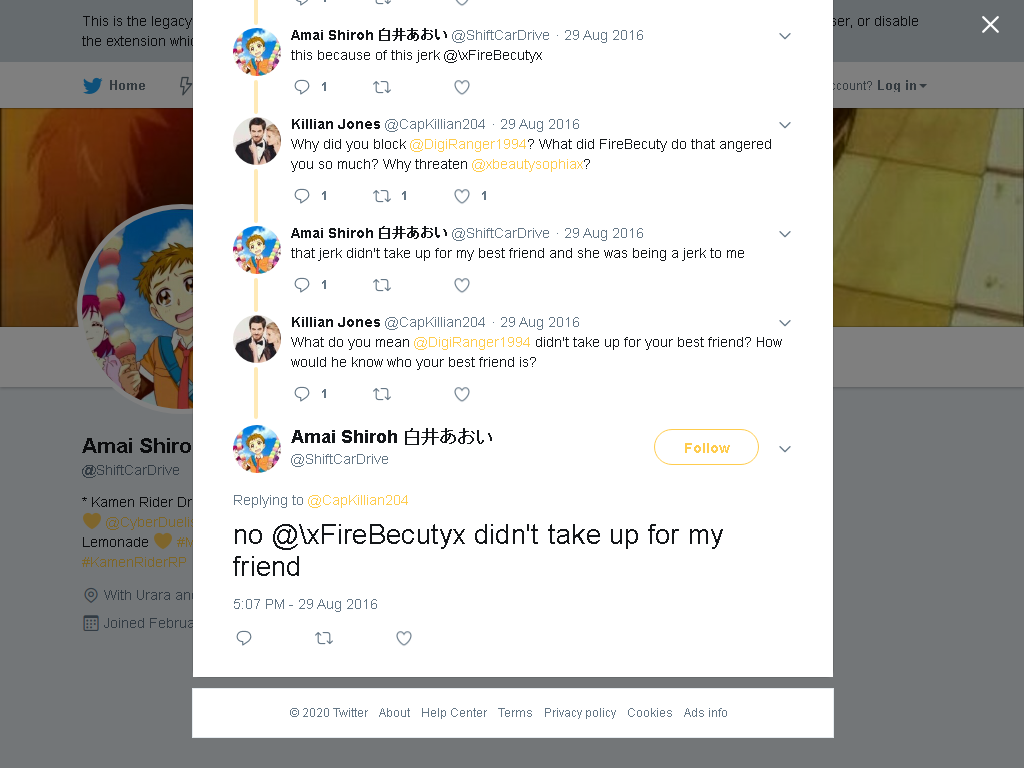This screenshot has height=768, width=1024.
Task: Go to the Help Center footer link
Action: [x=454, y=712]
